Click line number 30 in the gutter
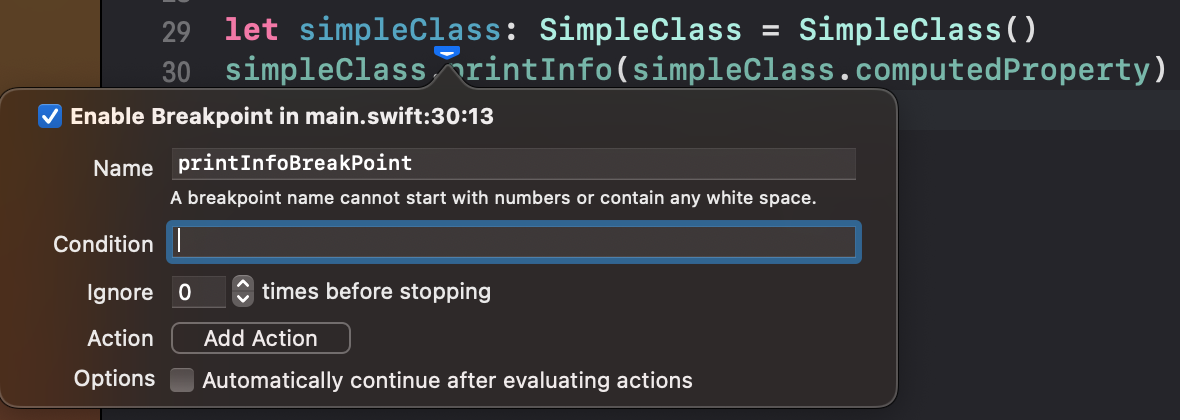 coord(175,72)
